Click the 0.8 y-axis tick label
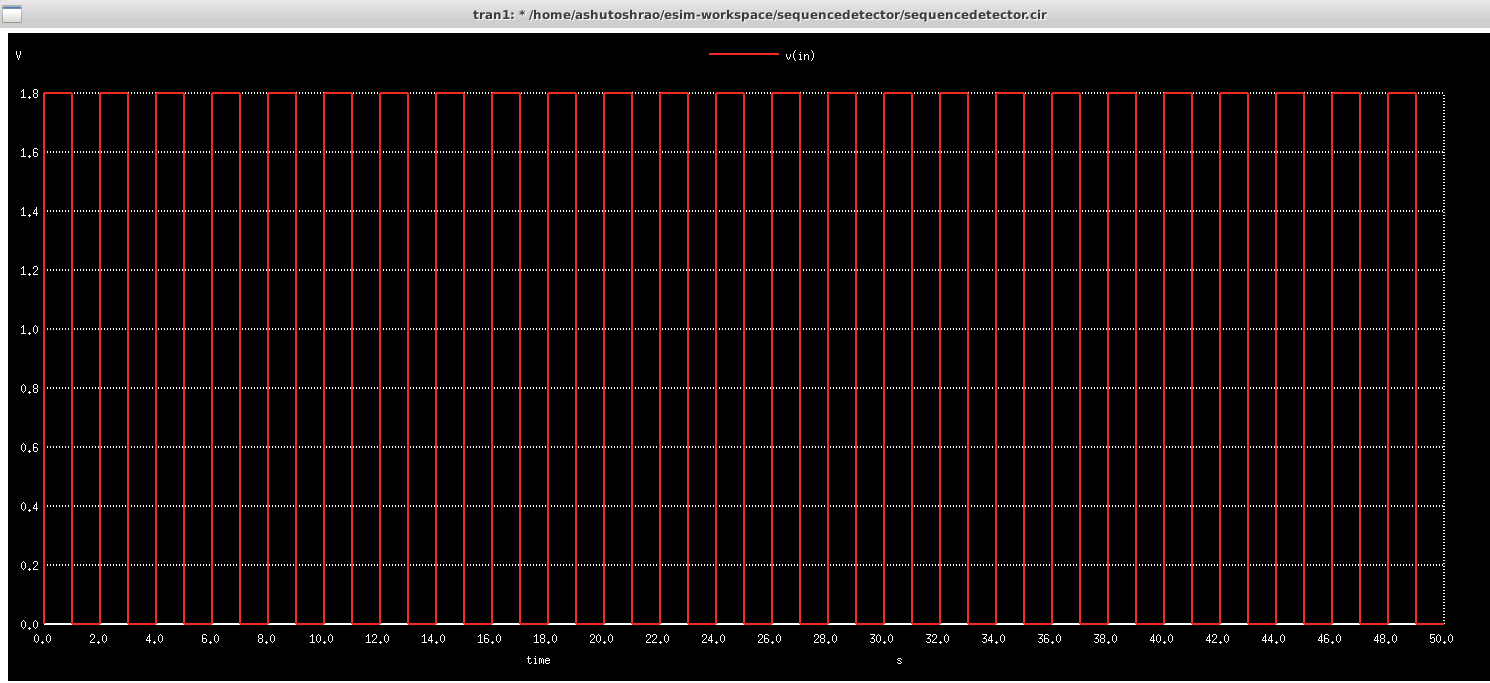Image resolution: width=1490 pixels, height=683 pixels. (x=28, y=389)
